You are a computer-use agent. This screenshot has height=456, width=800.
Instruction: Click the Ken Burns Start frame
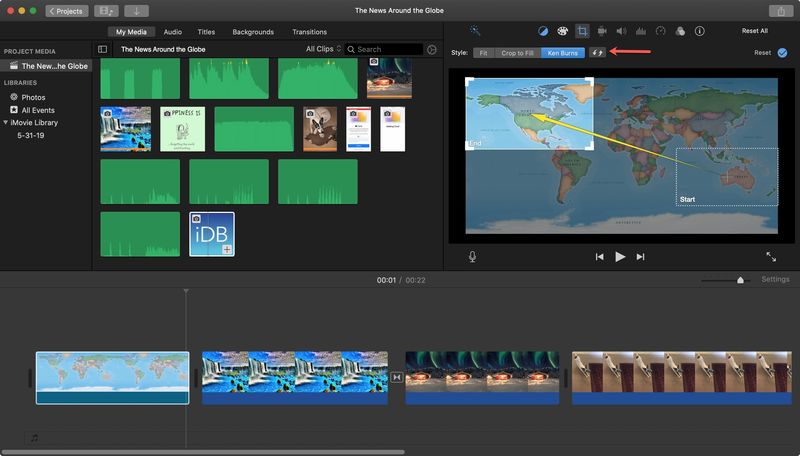click(x=727, y=177)
